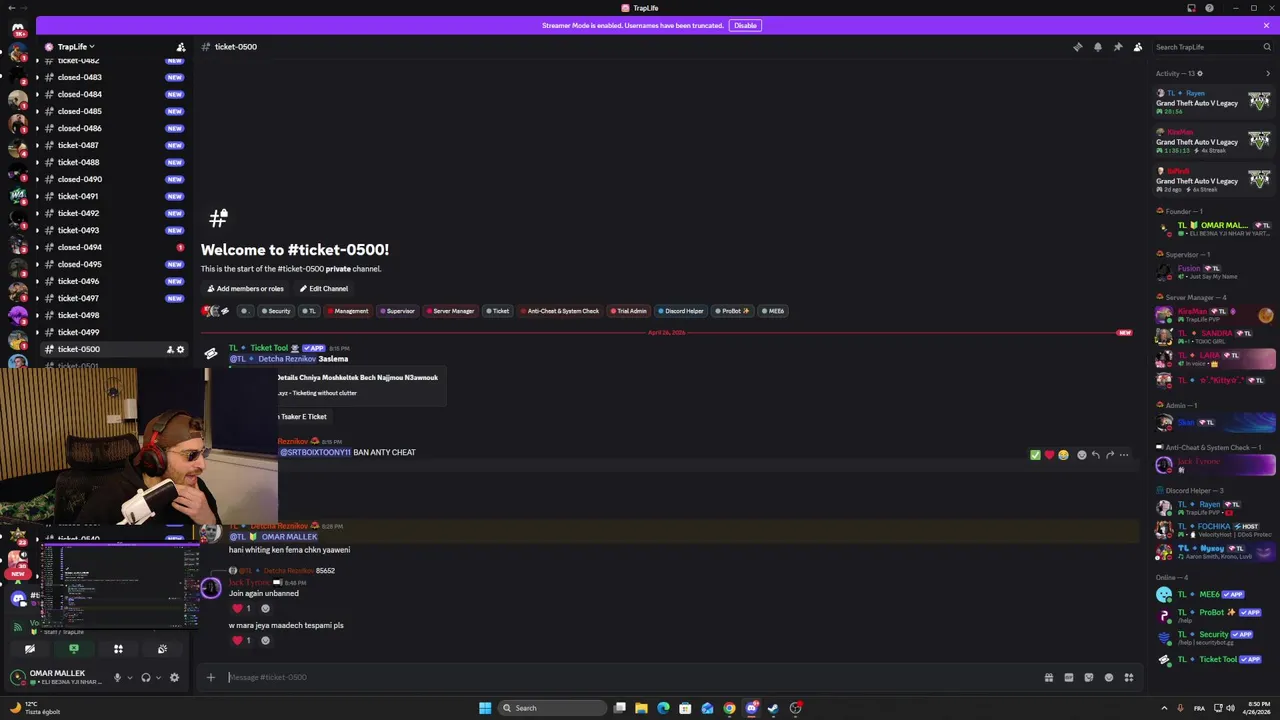Open notification settings bell icon
Image resolution: width=1280 pixels, height=720 pixels.
click(1098, 47)
